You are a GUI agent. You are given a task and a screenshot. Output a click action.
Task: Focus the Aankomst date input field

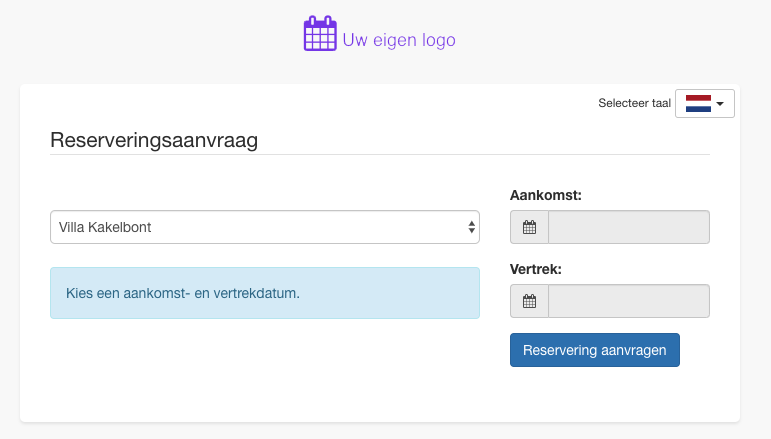pyautogui.click(x=629, y=227)
